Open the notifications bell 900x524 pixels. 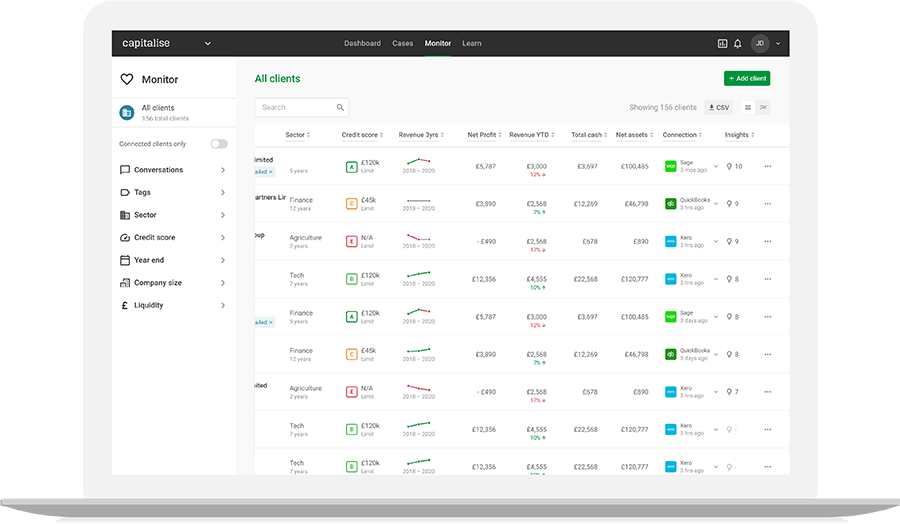point(738,44)
